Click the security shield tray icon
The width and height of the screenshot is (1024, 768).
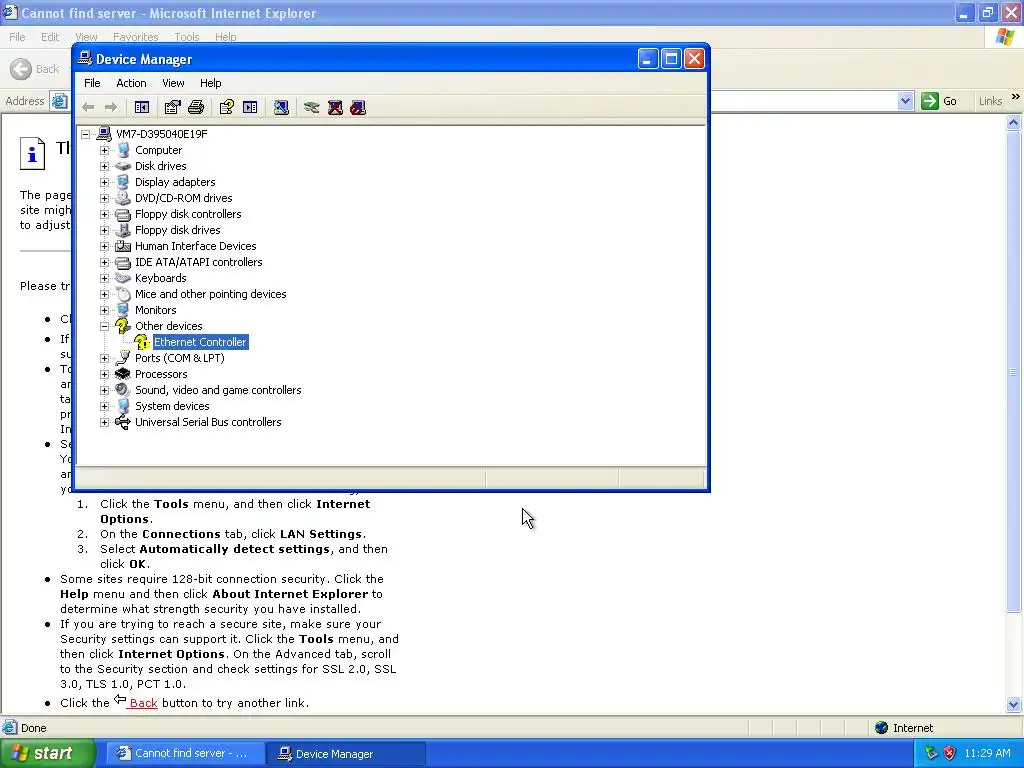click(x=950, y=753)
